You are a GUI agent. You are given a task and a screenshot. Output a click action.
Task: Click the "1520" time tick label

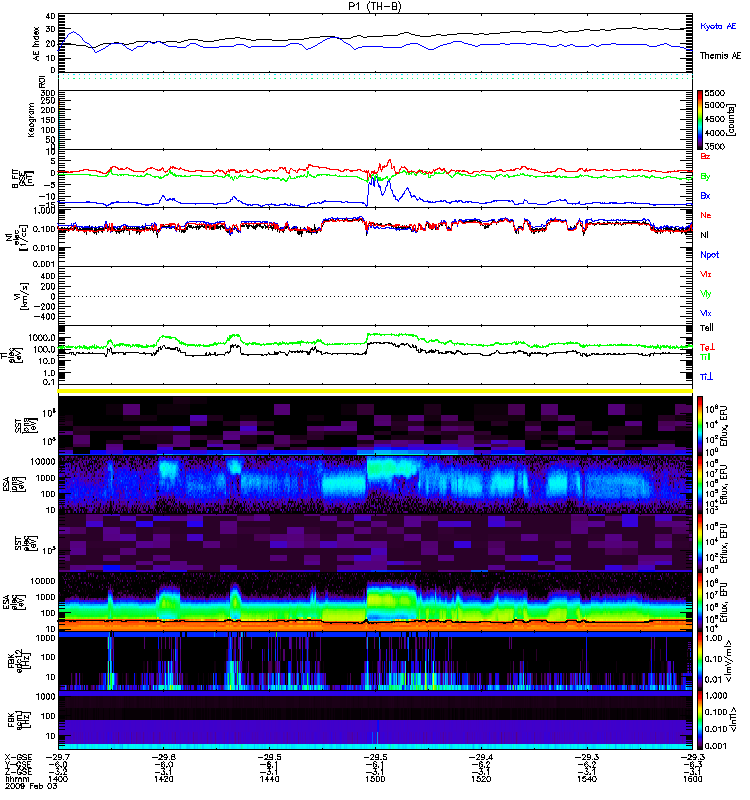(481, 779)
